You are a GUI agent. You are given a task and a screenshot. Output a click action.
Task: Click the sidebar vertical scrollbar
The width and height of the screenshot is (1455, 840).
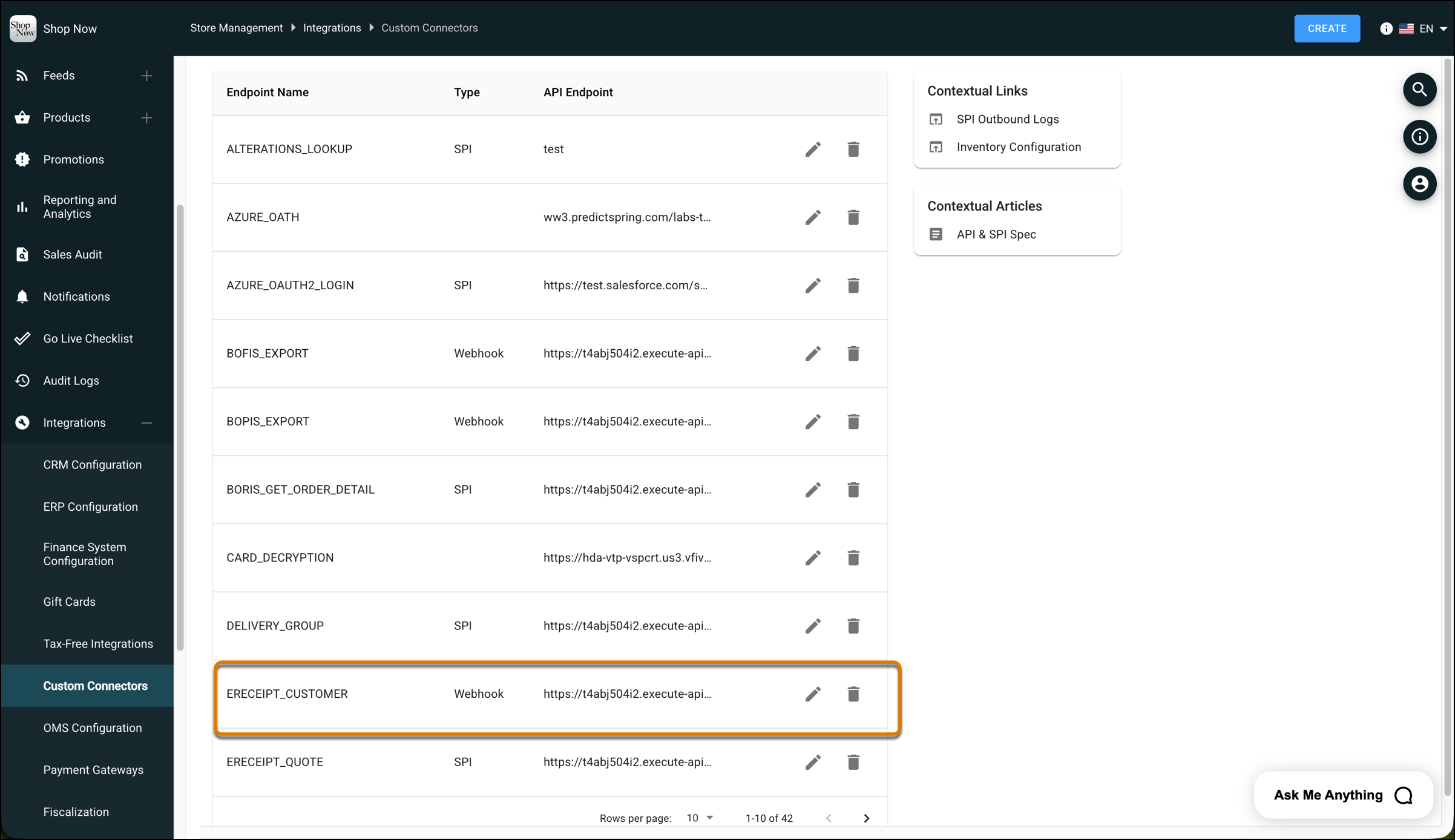tap(180, 428)
